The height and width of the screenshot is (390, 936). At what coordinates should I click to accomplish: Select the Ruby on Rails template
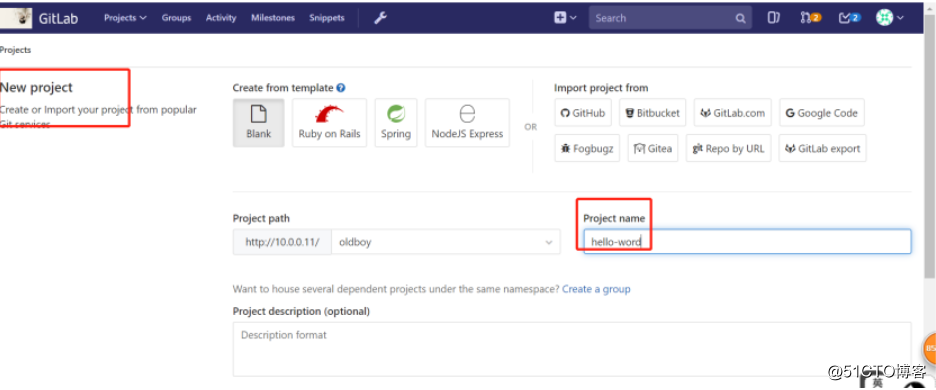330,122
